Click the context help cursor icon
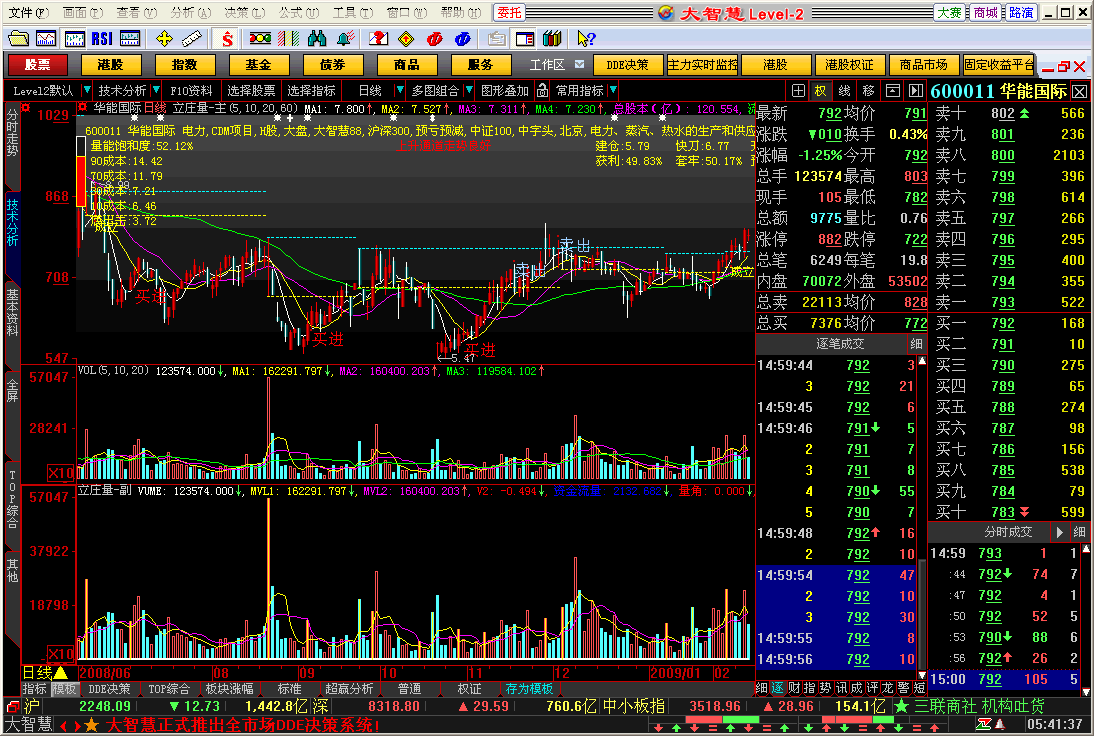Image resolution: width=1094 pixels, height=736 pixels. [x=586, y=38]
